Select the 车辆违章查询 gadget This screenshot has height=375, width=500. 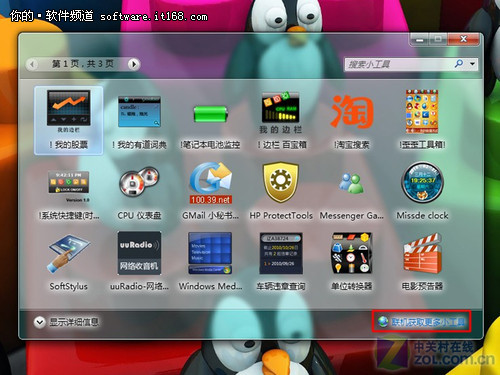pyautogui.click(x=281, y=262)
